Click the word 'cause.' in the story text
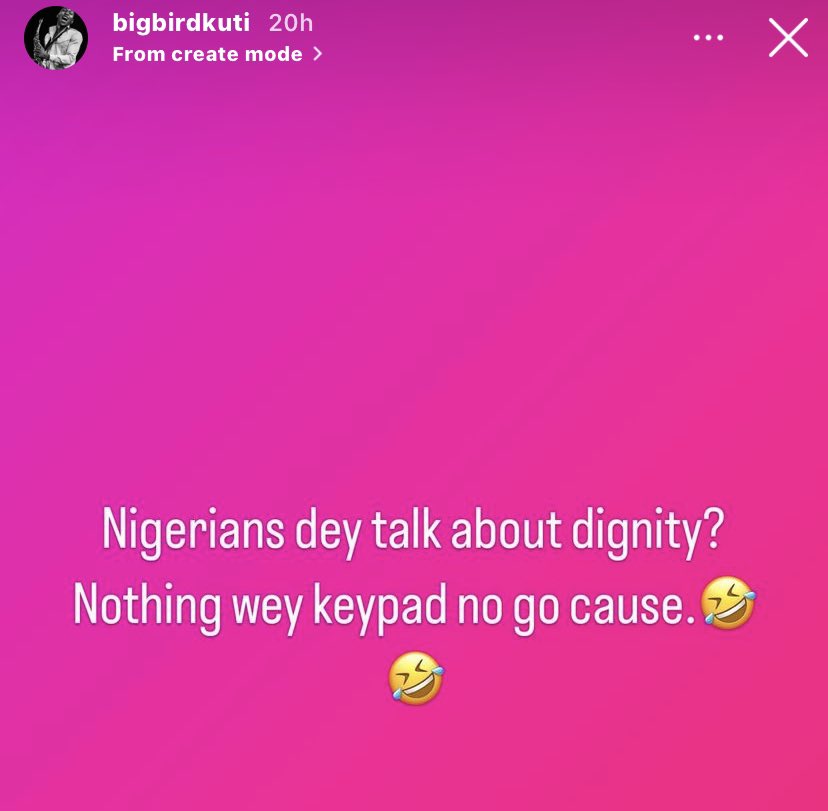Viewport: 828px width, 811px height. 632,607
